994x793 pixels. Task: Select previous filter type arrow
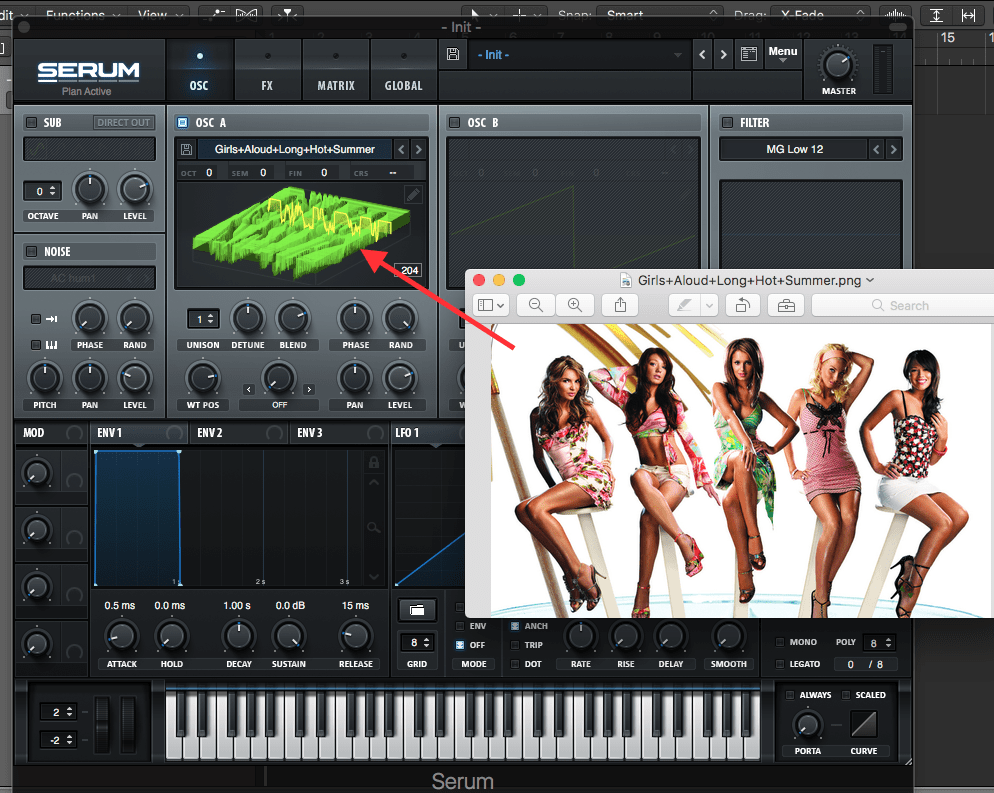coord(876,150)
